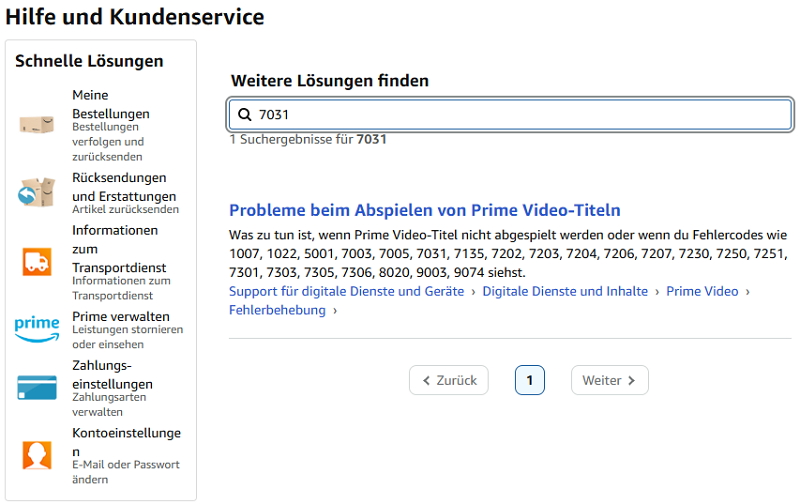Click 'Bestellungen verfolgen und zurücksenden' description

(x=108, y=142)
